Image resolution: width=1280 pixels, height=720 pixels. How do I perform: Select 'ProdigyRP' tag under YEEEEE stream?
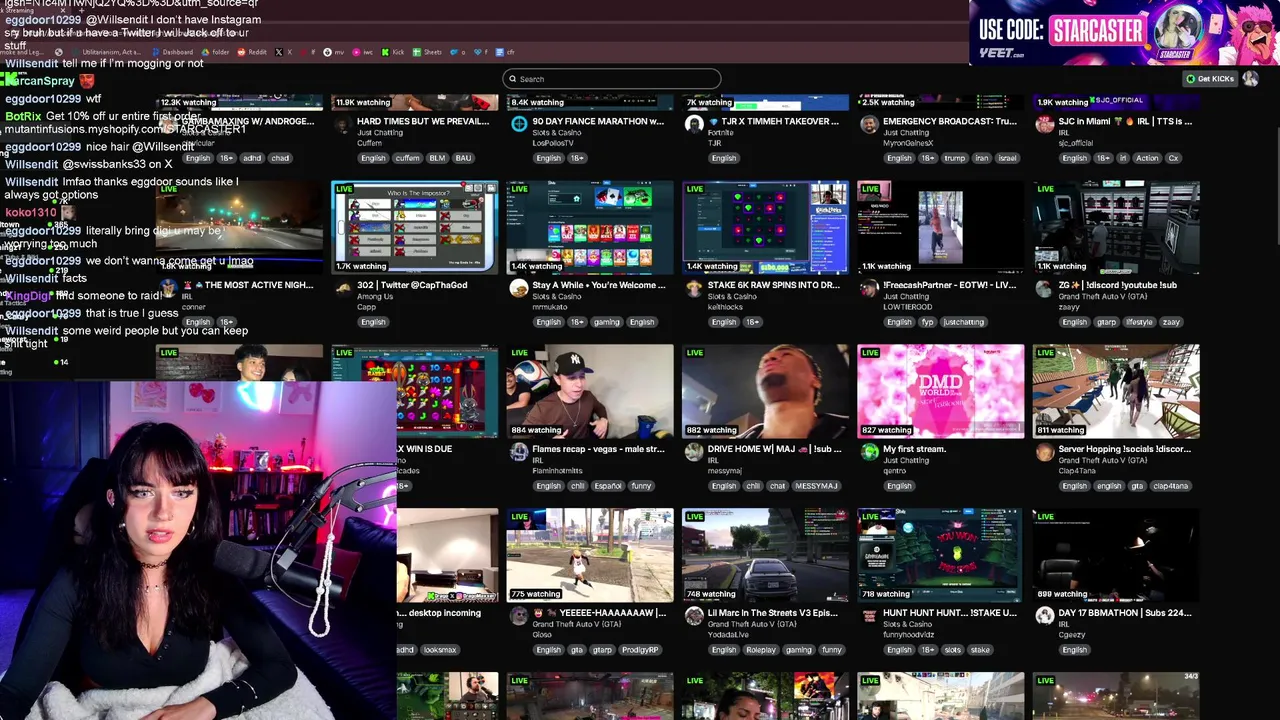click(x=640, y=650)
